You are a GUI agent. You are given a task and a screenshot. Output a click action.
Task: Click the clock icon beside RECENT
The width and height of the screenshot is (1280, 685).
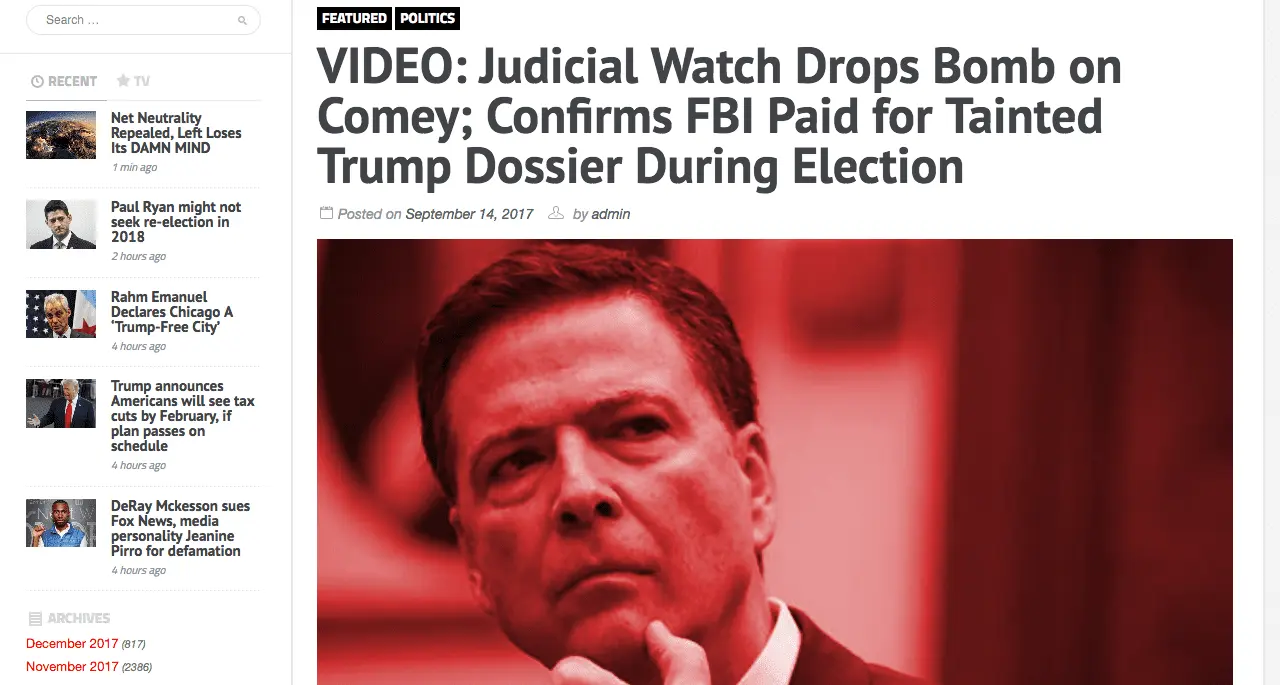point(37,81)
